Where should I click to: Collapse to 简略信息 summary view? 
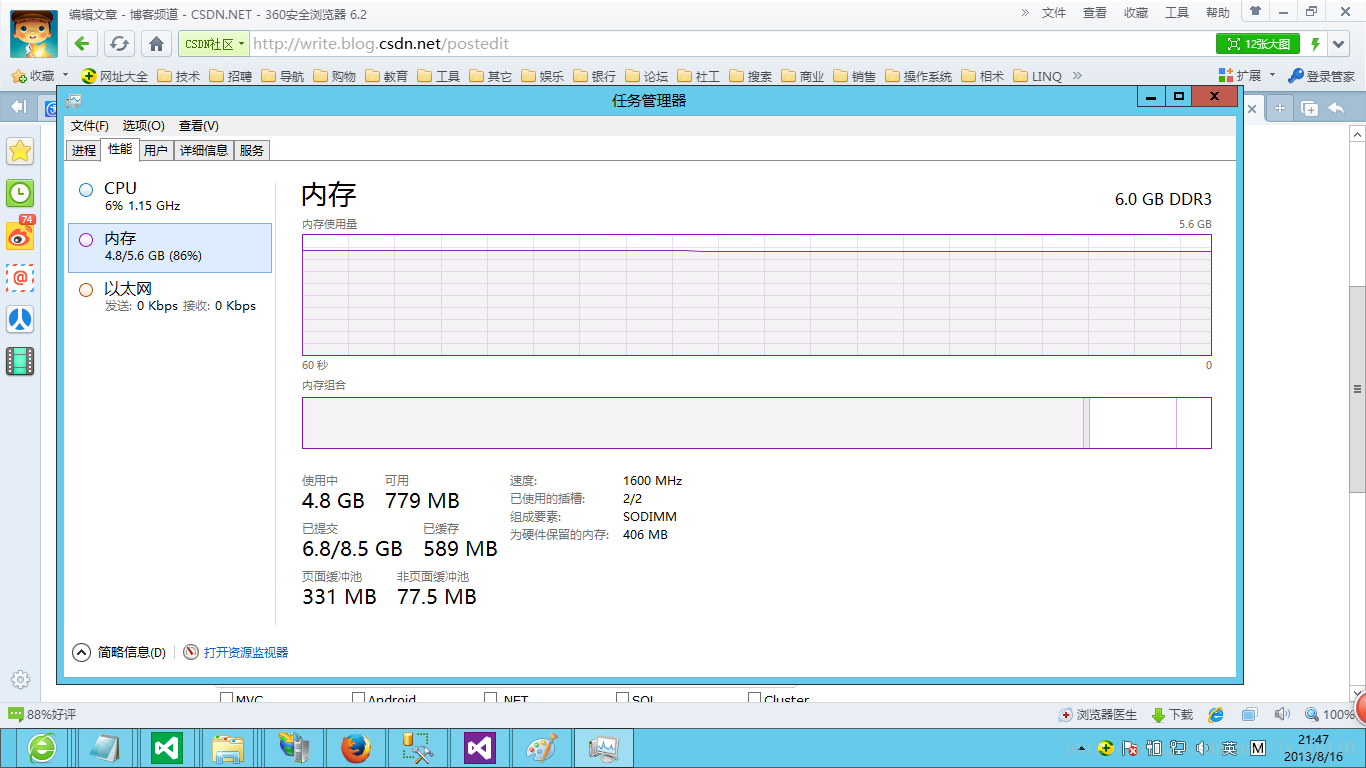tap(119, 652)
